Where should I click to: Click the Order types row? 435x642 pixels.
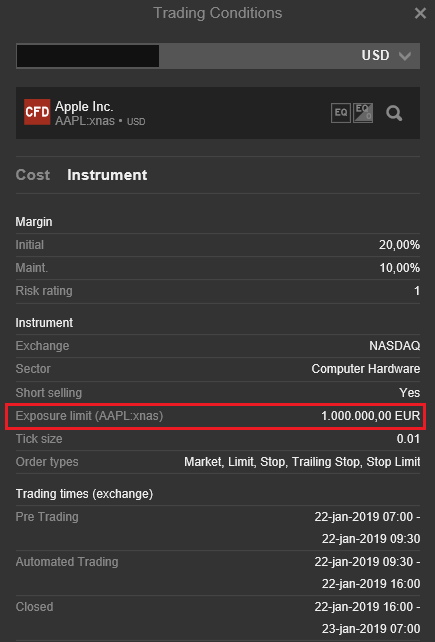click(x=218, y=462)
